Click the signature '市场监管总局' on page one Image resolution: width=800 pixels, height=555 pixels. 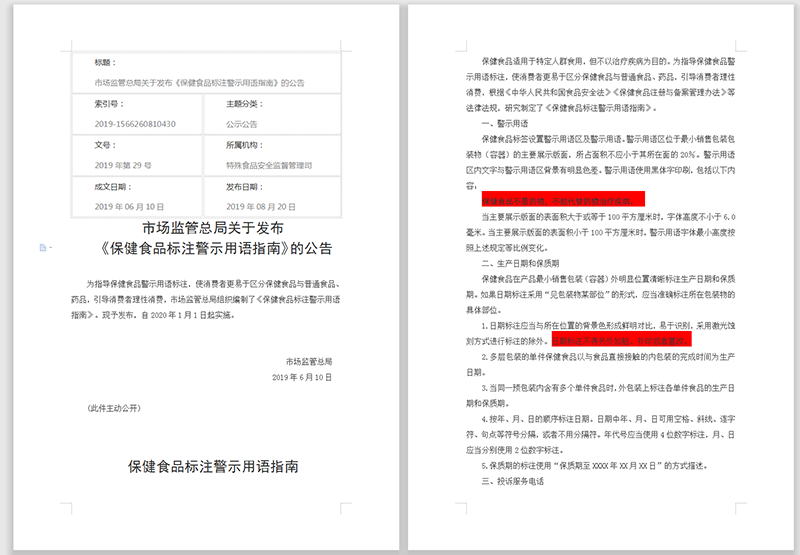309,362
